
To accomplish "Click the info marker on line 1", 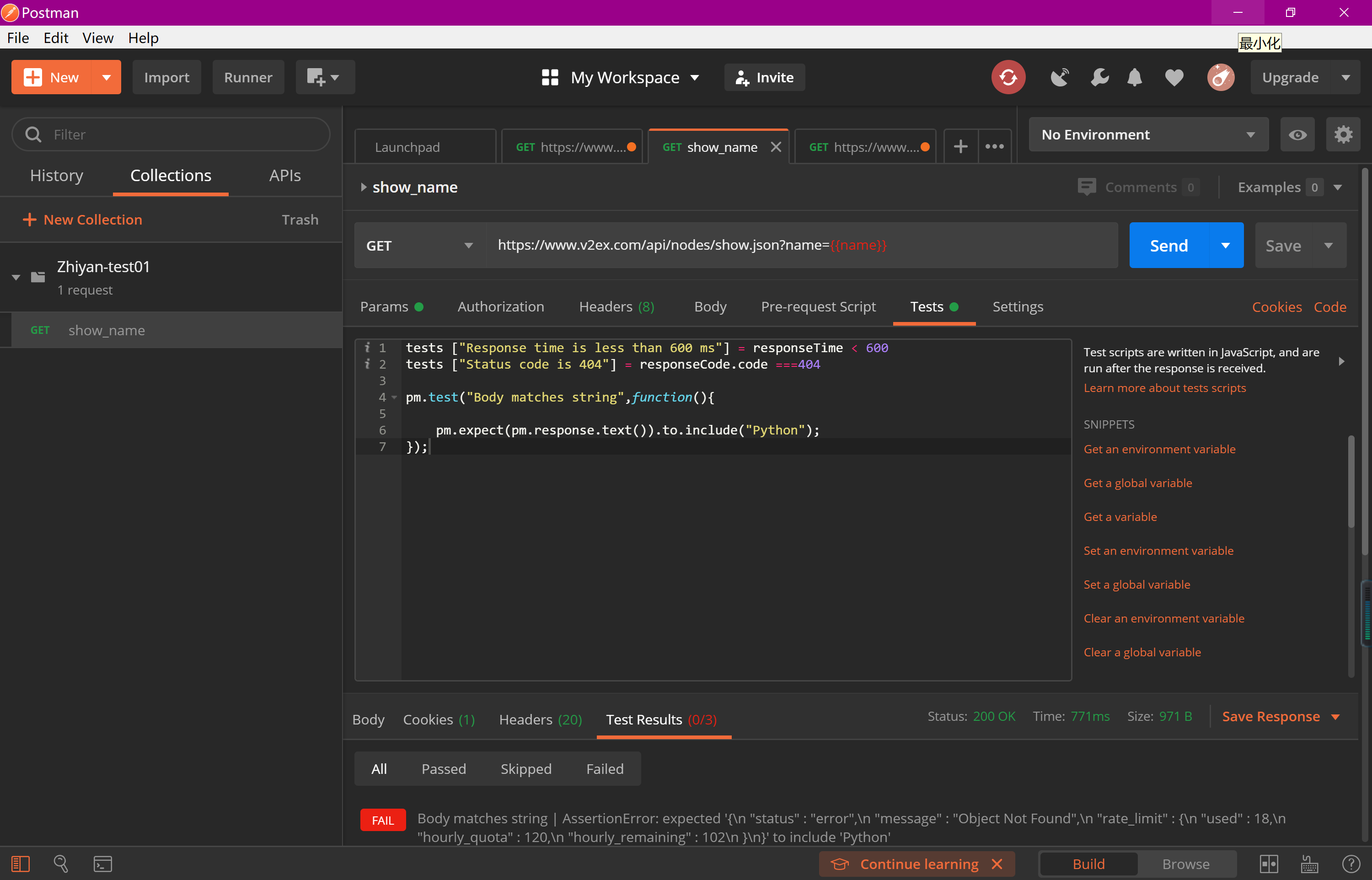I will click(x=367, y=348).
